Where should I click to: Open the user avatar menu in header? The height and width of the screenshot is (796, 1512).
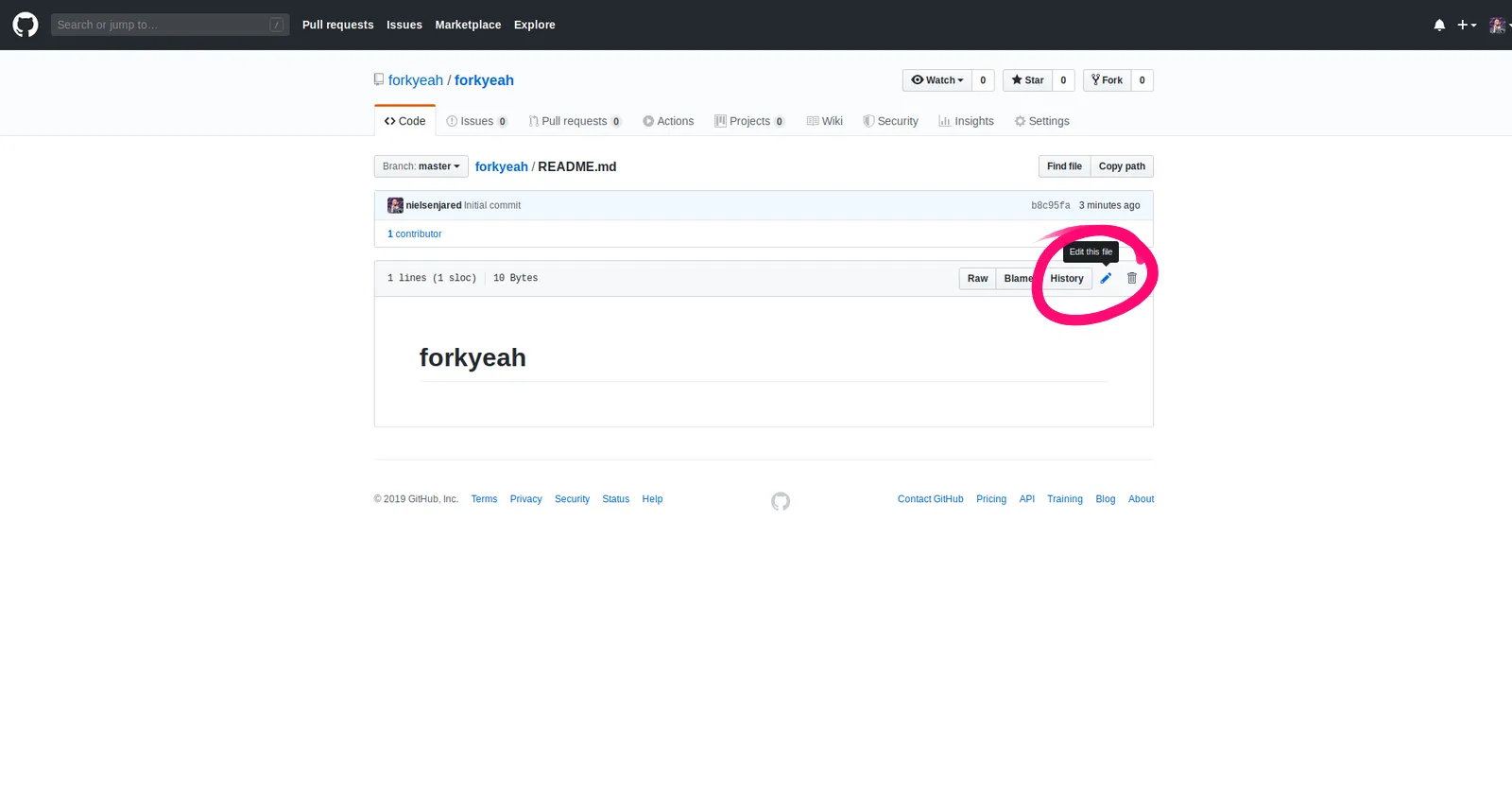click(x=1500, y=25)
